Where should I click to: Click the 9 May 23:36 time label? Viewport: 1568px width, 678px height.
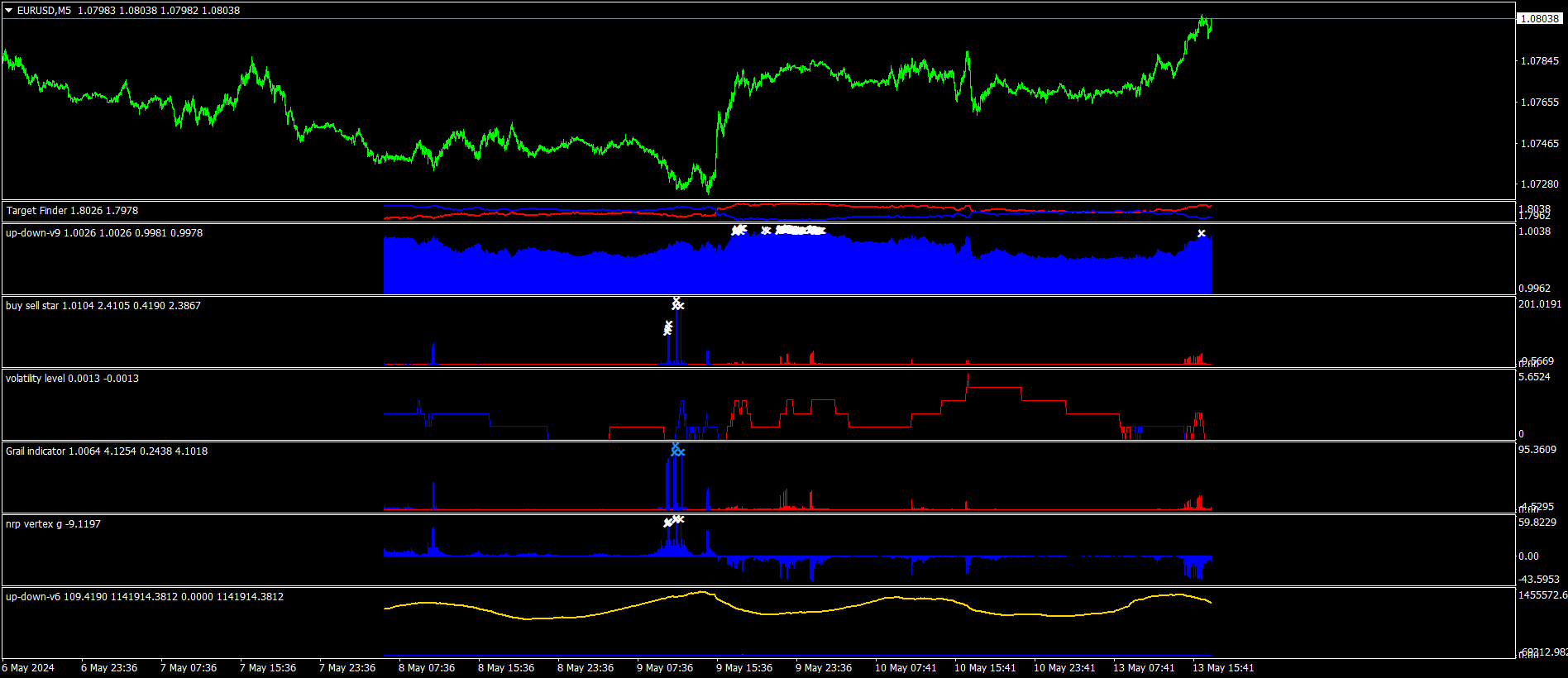(824, 668)
